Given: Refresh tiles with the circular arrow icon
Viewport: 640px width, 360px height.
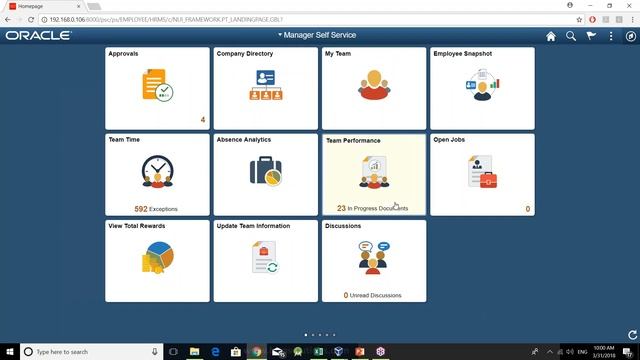Looking at the screenshot, I should tap(632, 335).
